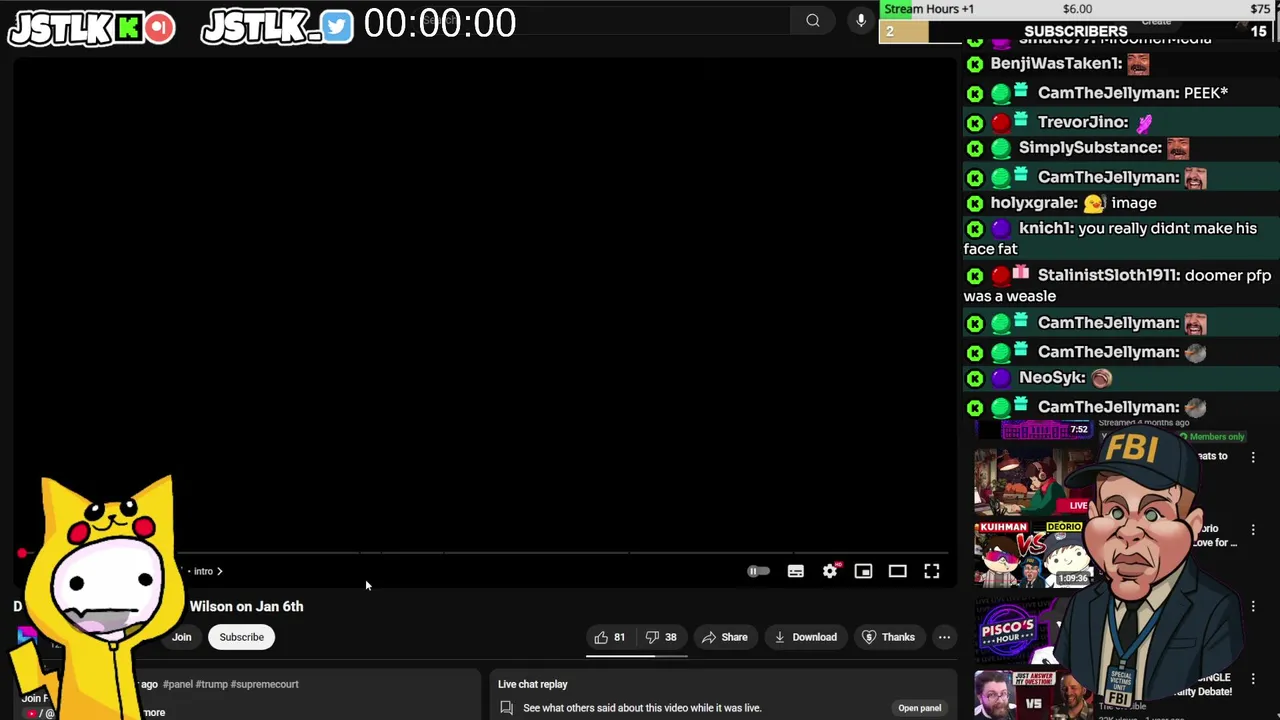Open Pisco's Hour video thumbnail
The image size is (1280, 720).
tap(1020, 629)
